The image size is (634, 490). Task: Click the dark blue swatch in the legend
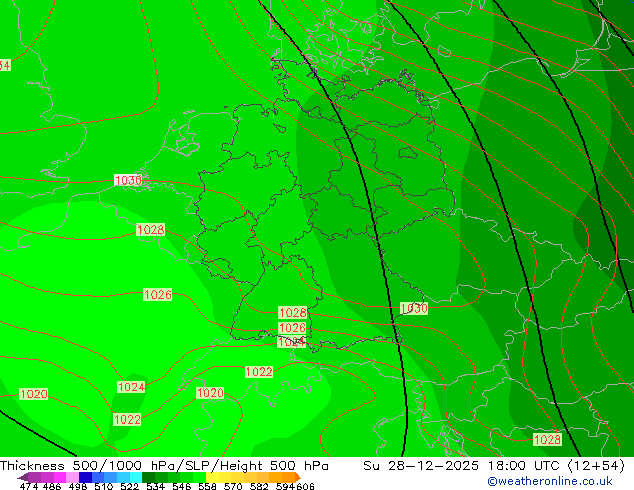(85, 477)
